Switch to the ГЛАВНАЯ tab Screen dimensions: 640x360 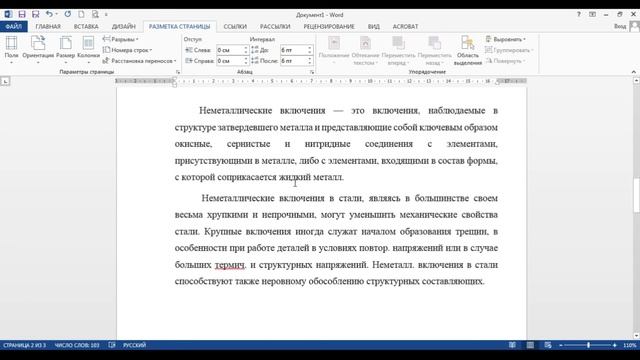(48, 27)
